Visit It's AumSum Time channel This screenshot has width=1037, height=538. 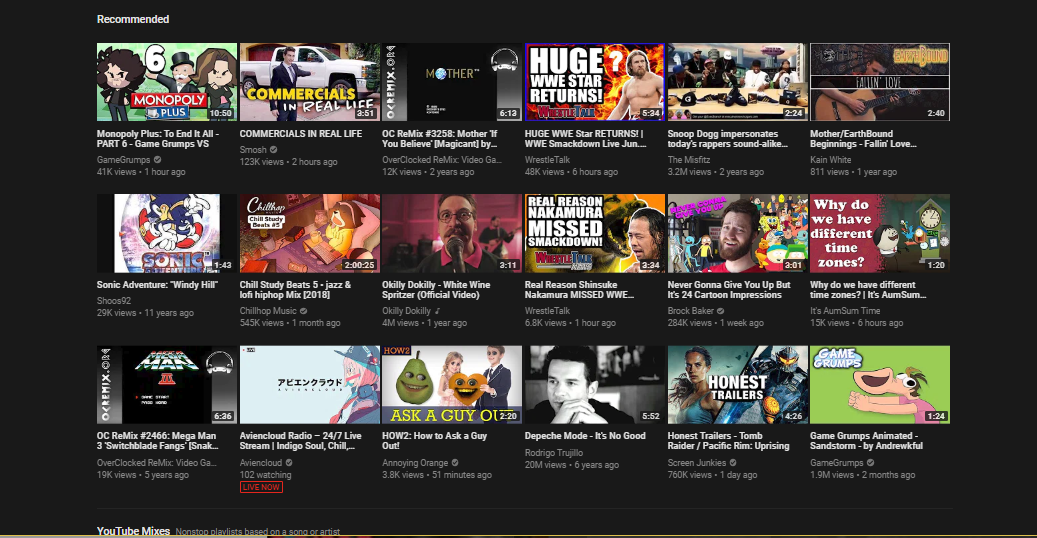click(x=845, y=310)
